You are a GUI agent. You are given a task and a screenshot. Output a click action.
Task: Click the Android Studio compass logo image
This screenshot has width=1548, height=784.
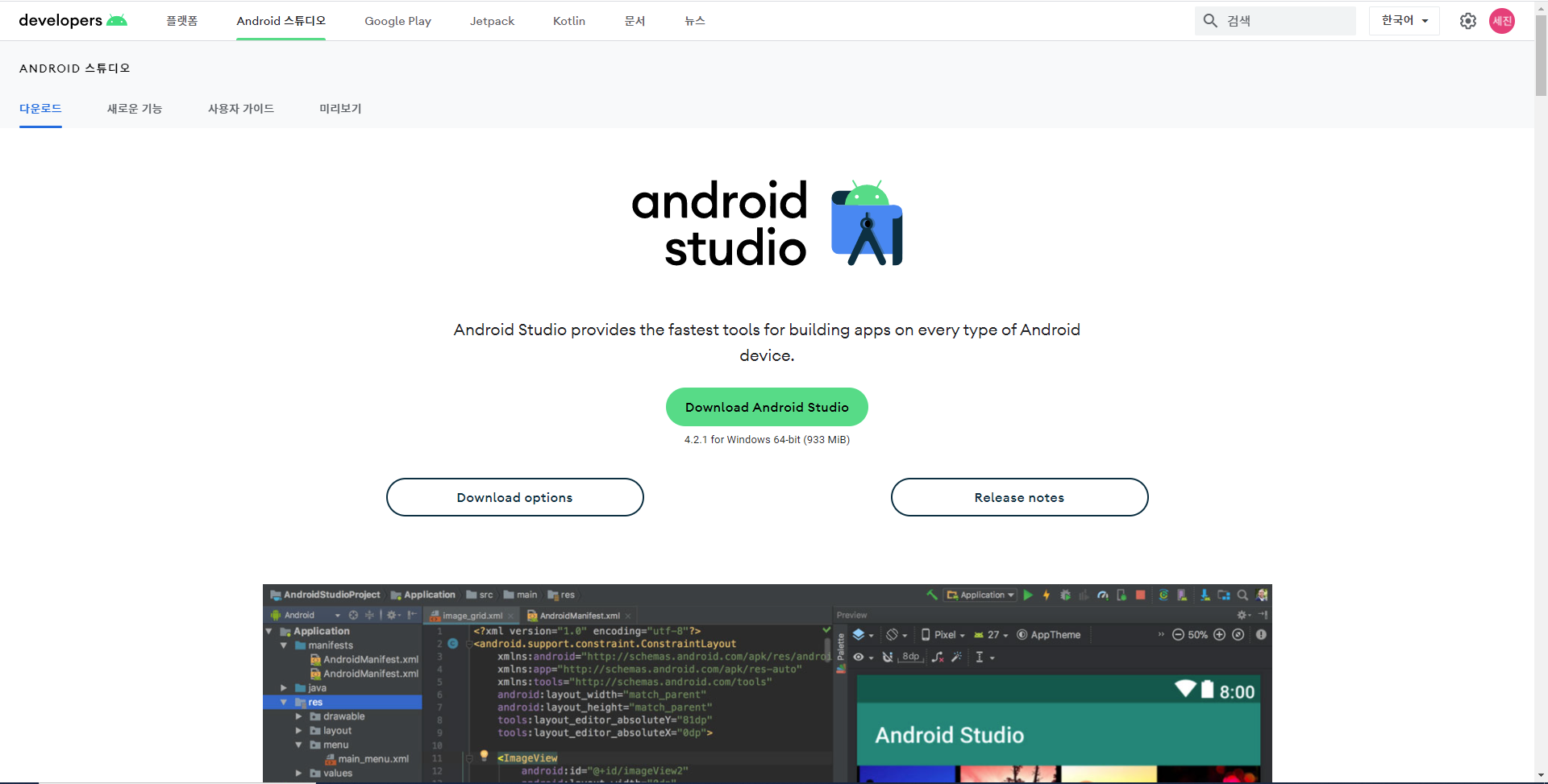coord(867,223)
